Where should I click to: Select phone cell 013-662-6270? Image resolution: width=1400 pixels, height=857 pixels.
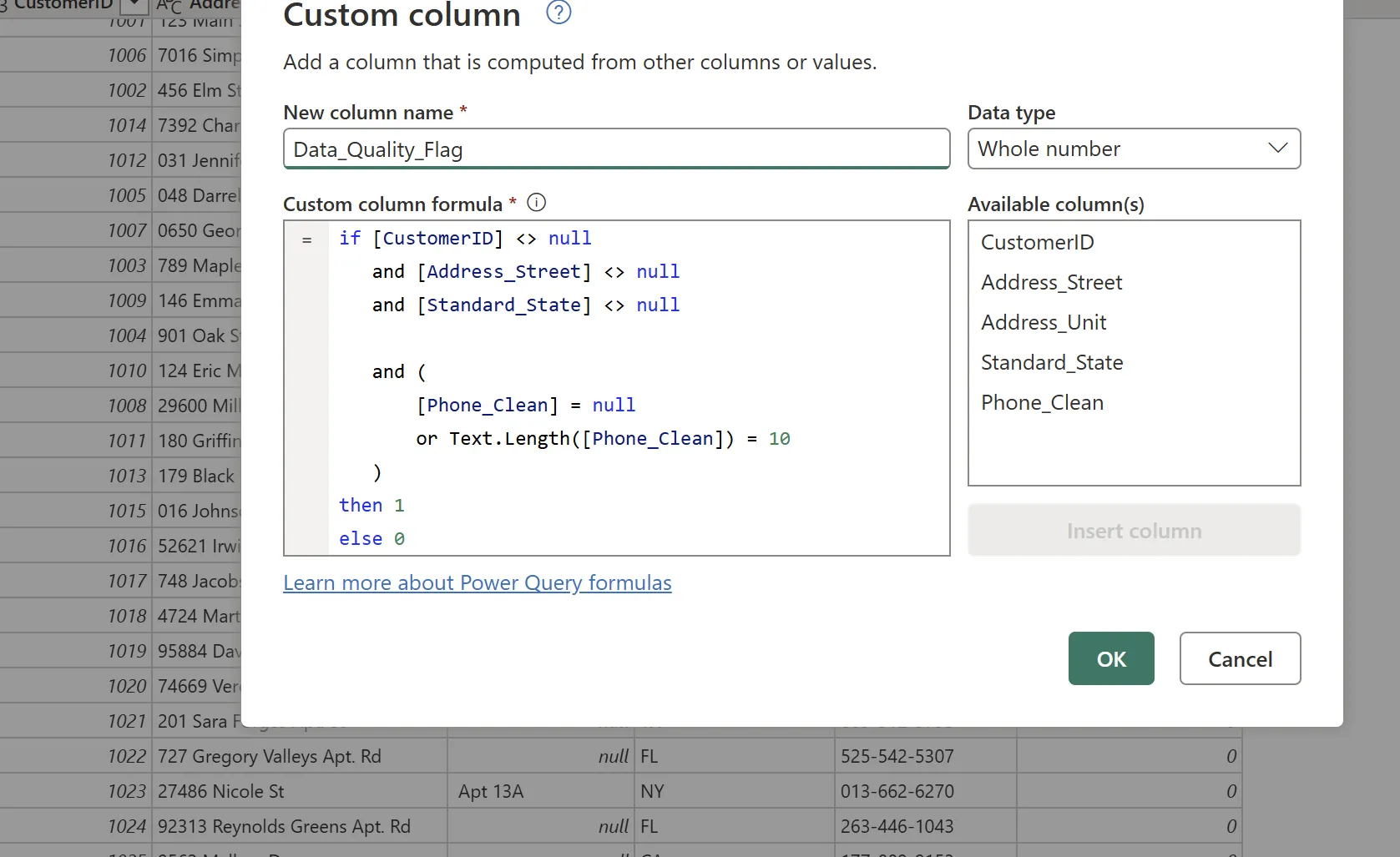coord(925,791)
